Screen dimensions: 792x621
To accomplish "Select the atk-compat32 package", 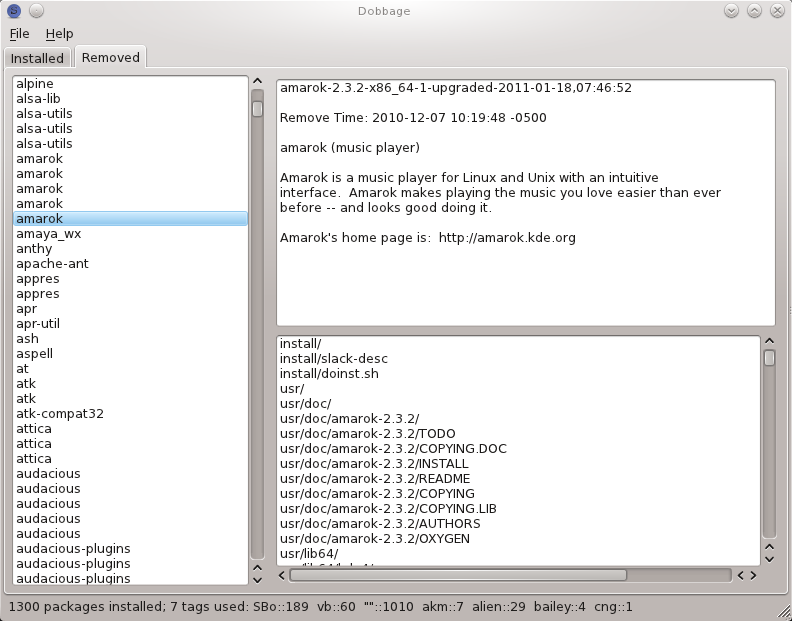I will [130, 413].
